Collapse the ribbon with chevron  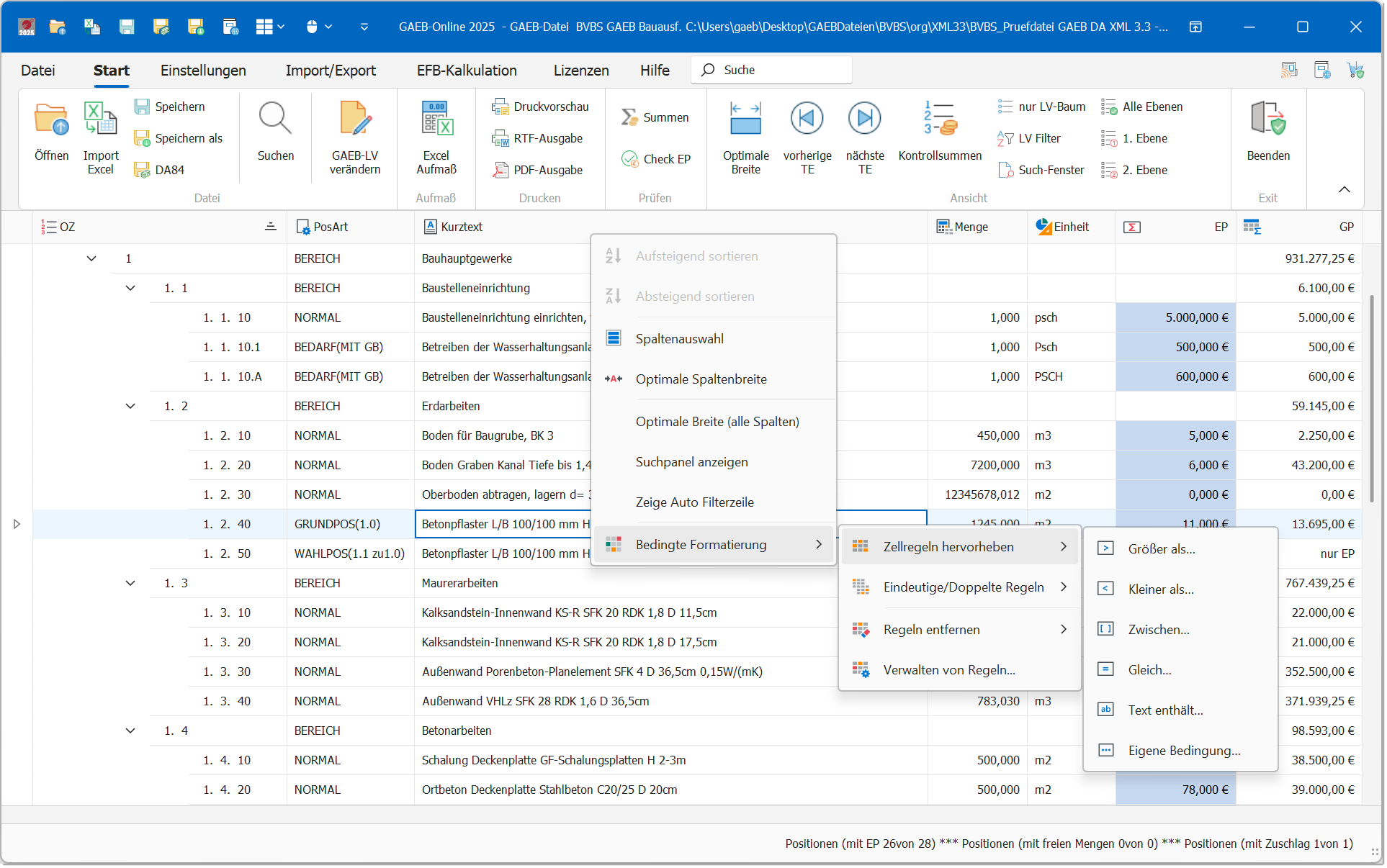[1344, 189]
